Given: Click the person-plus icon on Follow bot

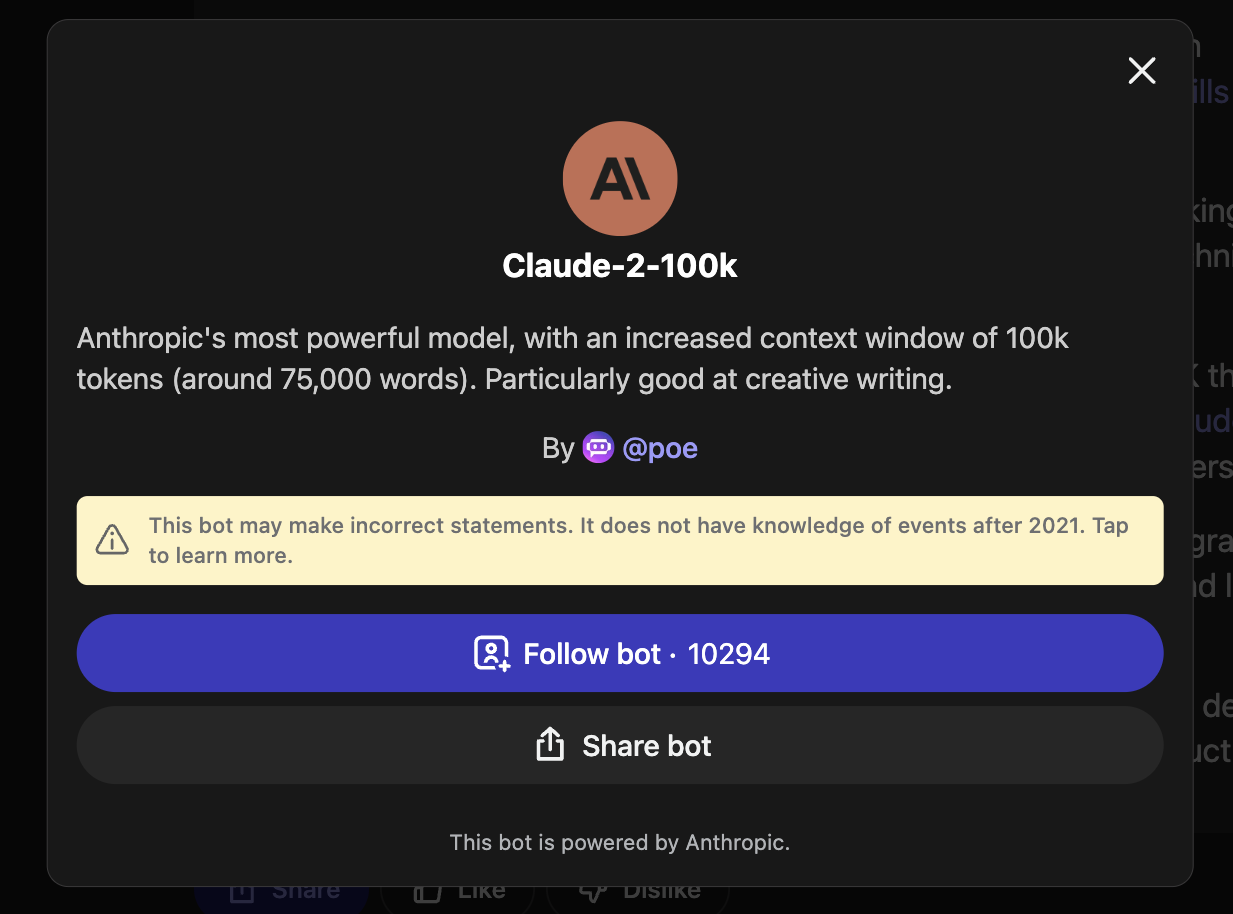Looking at the screenshot, I should [x=492, y=654].
